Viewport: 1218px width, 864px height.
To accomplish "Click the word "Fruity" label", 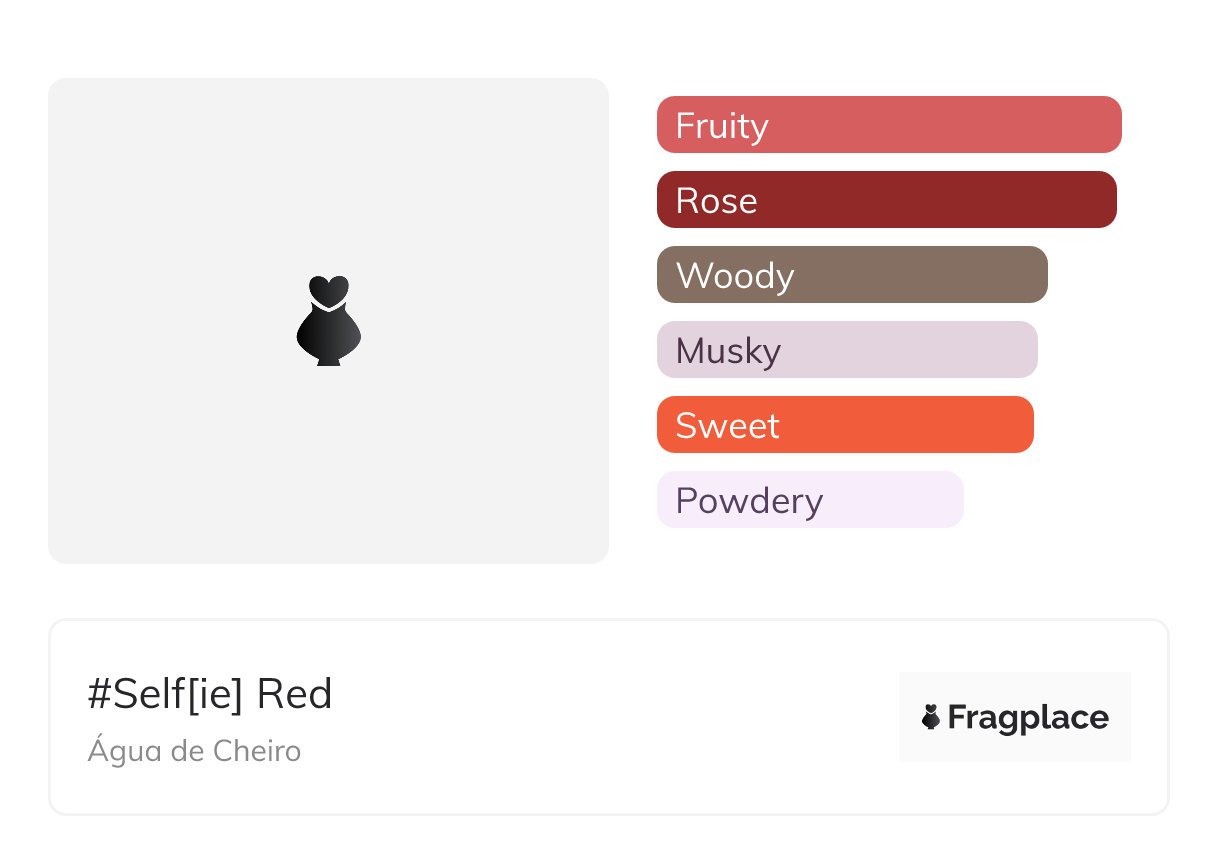I will pyautogui.click(x=722, y=126).
